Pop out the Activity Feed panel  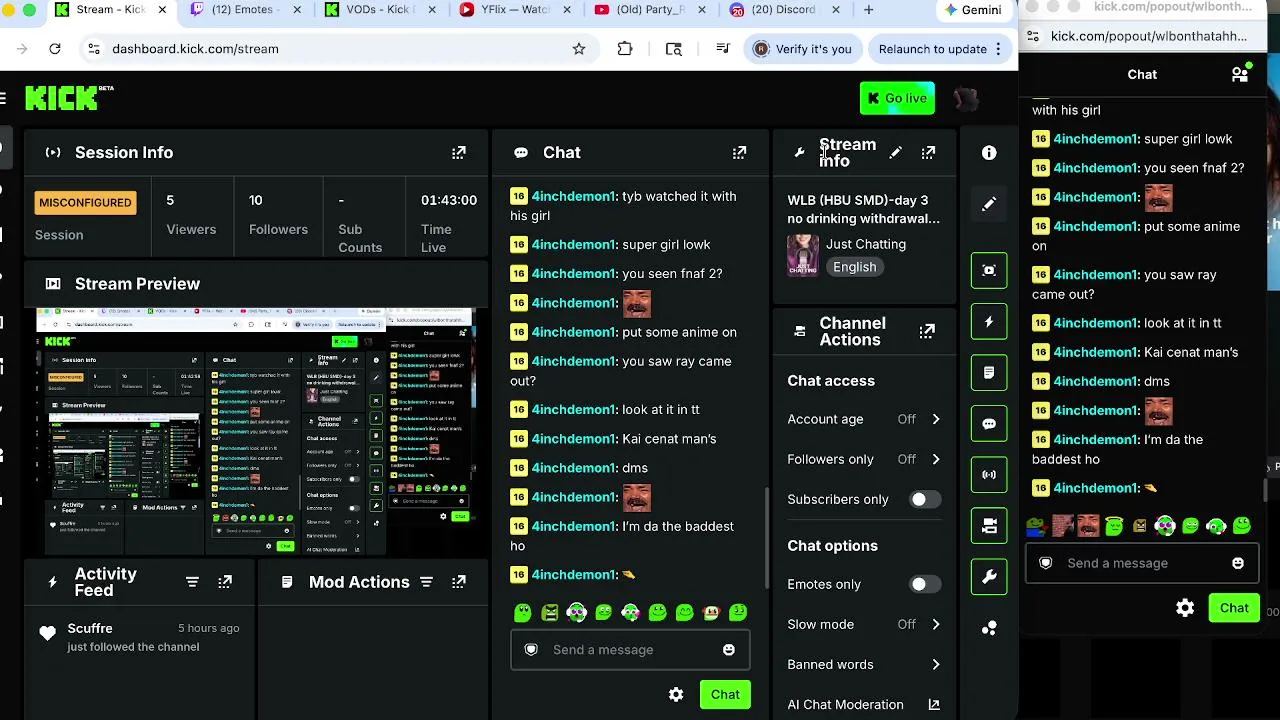click(x=225, y=582)
